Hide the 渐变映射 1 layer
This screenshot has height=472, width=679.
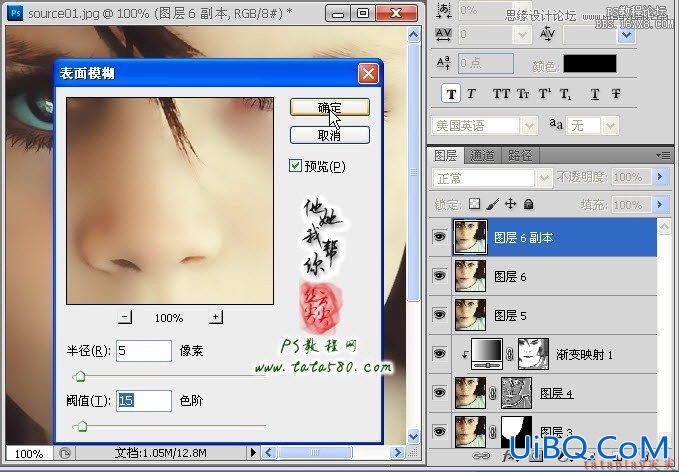[439, 353]
